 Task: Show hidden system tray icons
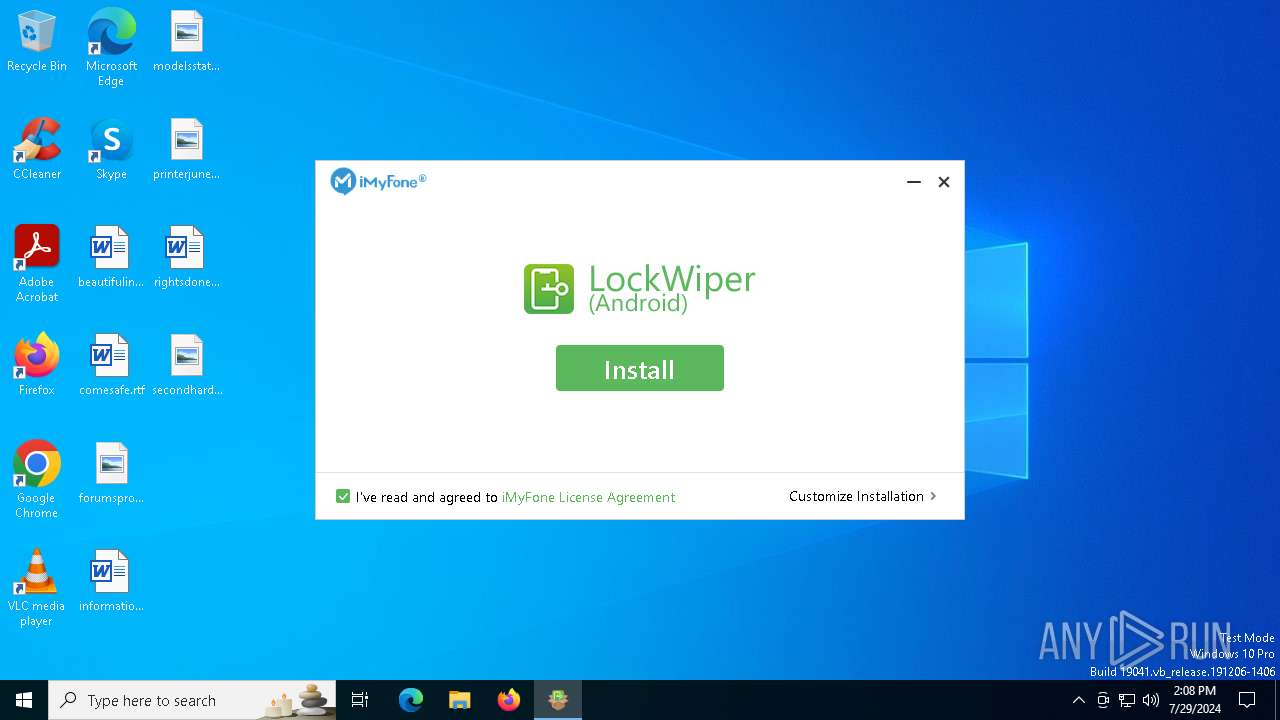tap(1078, 700)
